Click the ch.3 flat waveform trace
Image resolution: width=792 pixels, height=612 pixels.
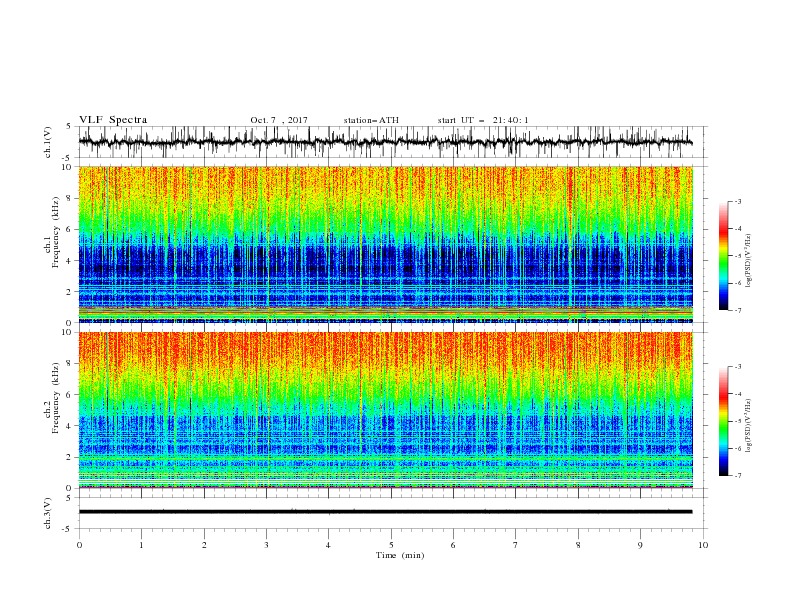point(385,512)
